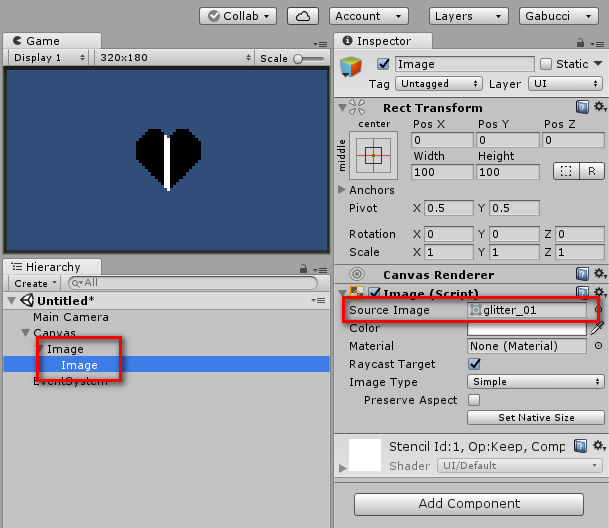
Task: Click Hierarchy search magnifier icon
Action: pos(77,283)
